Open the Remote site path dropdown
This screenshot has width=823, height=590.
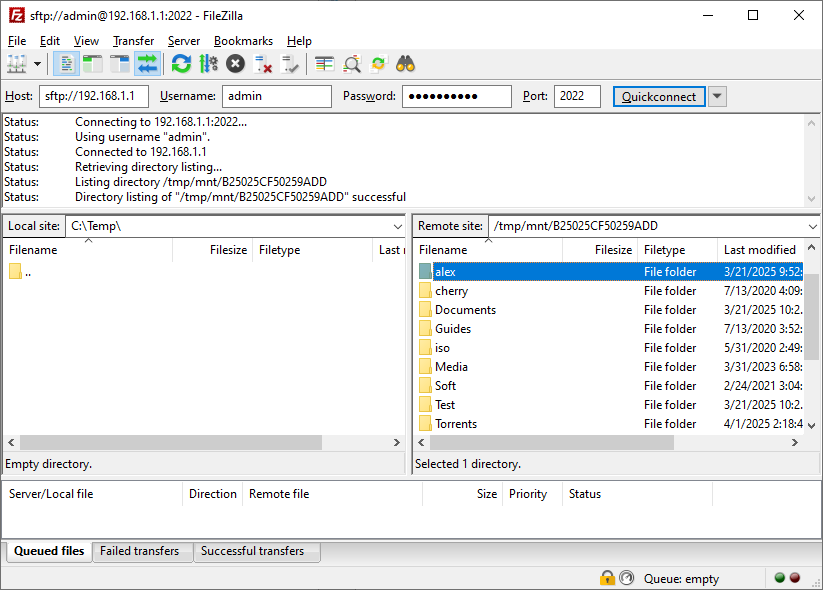(811, 227)
